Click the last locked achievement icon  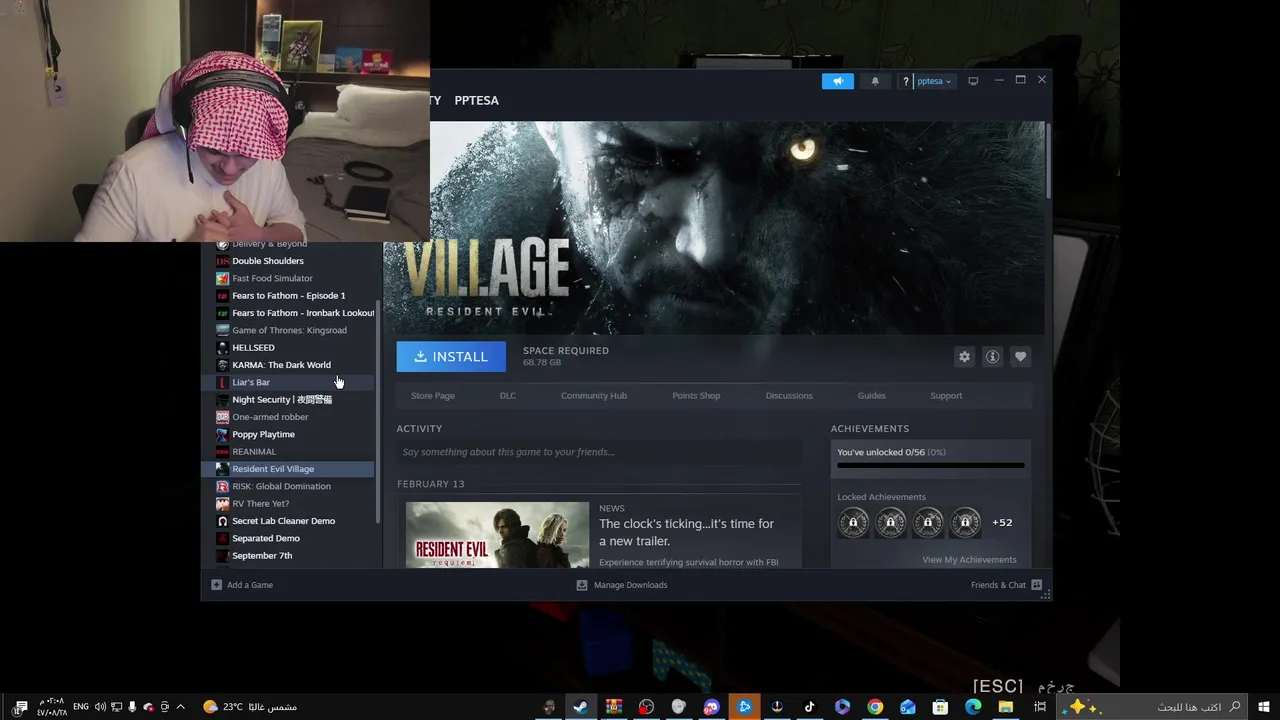click(965, 522)
